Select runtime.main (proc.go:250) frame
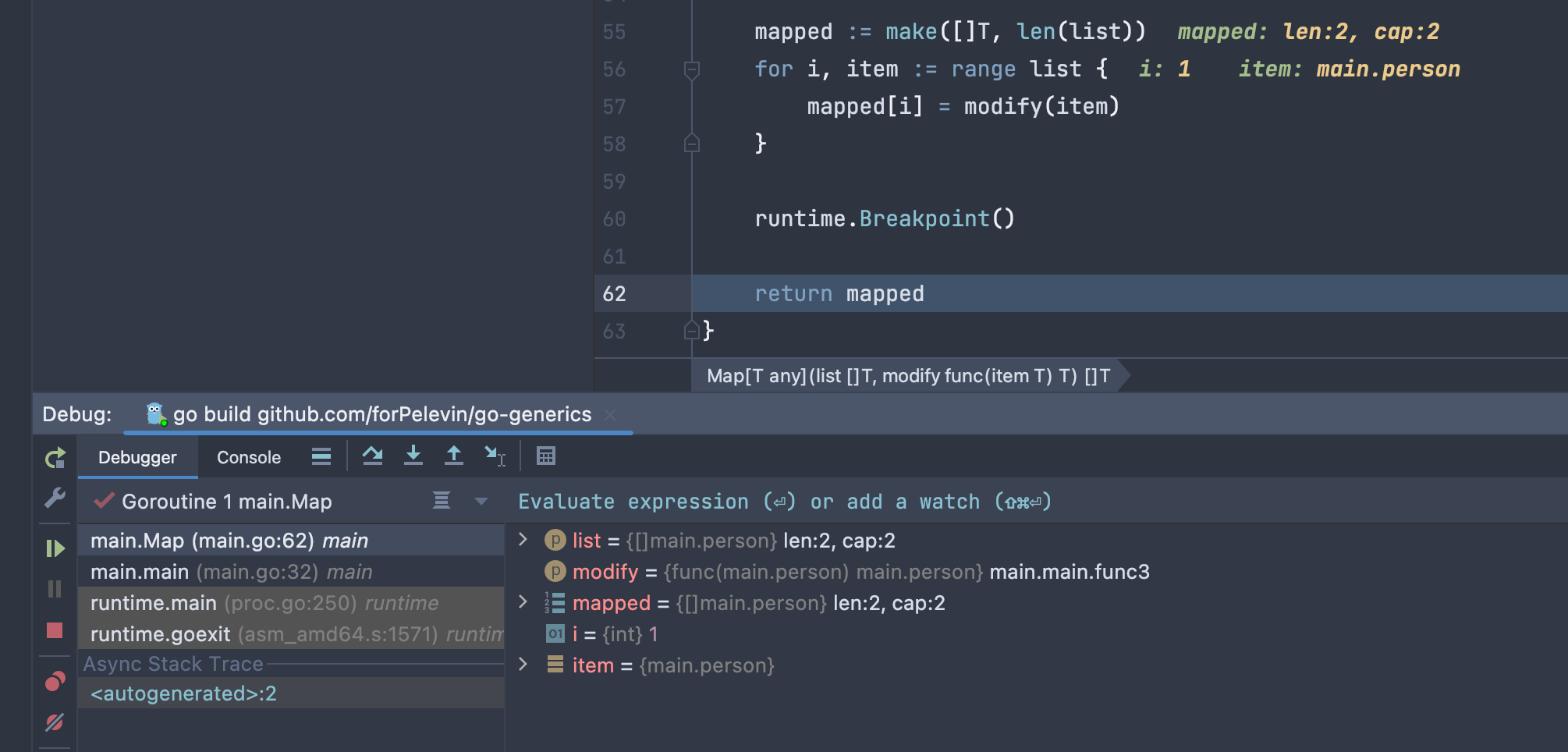Viewport: 1568px width, 752px height. click(x=291, y=603)
